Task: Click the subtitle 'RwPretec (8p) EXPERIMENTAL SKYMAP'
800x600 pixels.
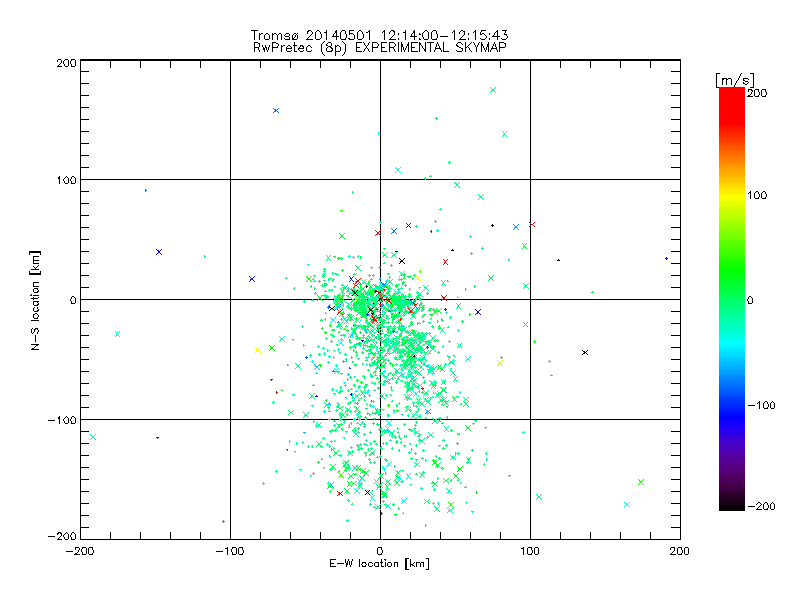Action: tap(380, 48)
